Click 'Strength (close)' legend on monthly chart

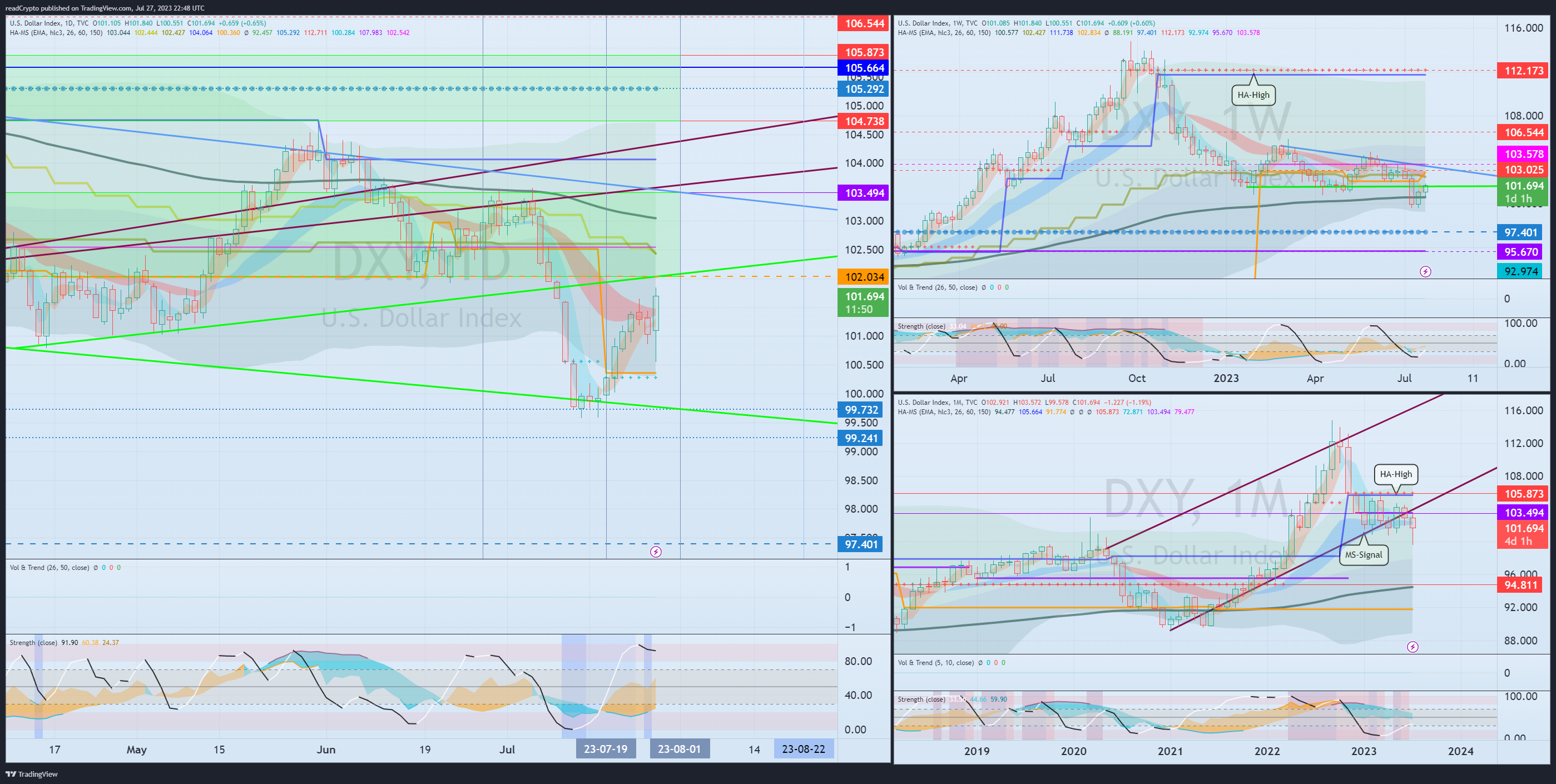pyautogui.click(x=921, y=699)
